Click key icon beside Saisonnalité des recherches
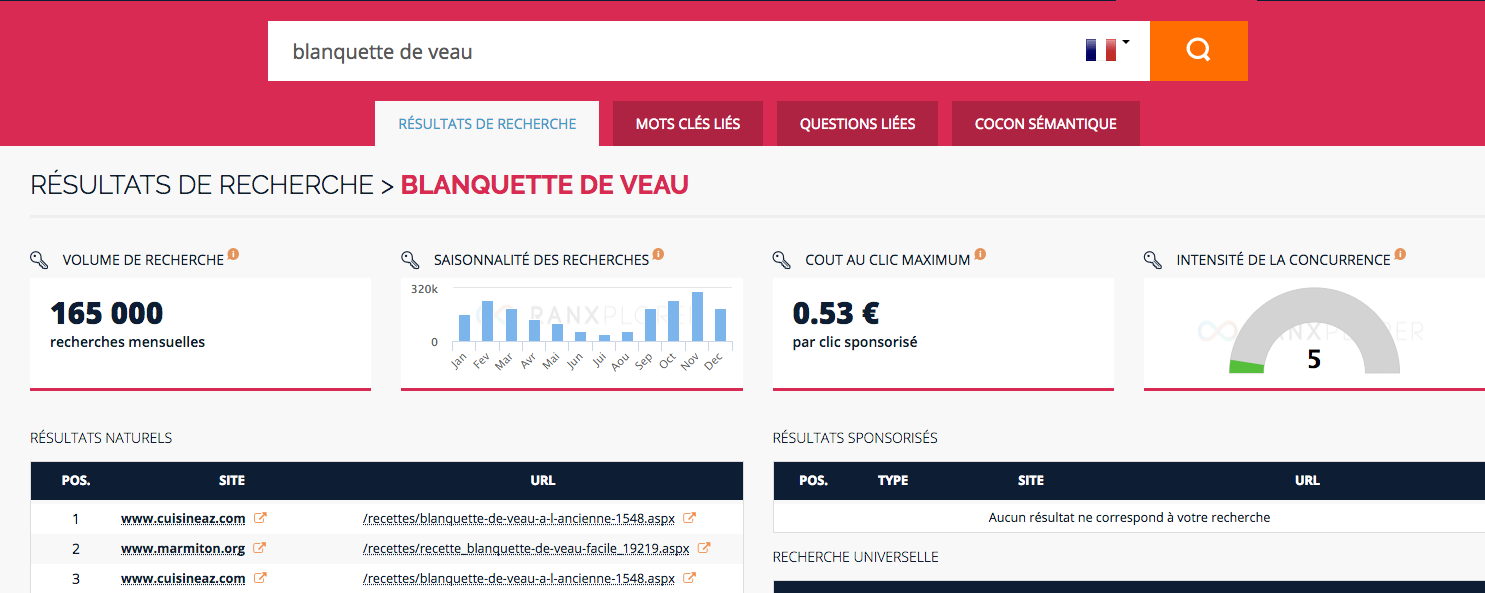The height and width of the screenshot is (593, 1485). coord(410,260)
